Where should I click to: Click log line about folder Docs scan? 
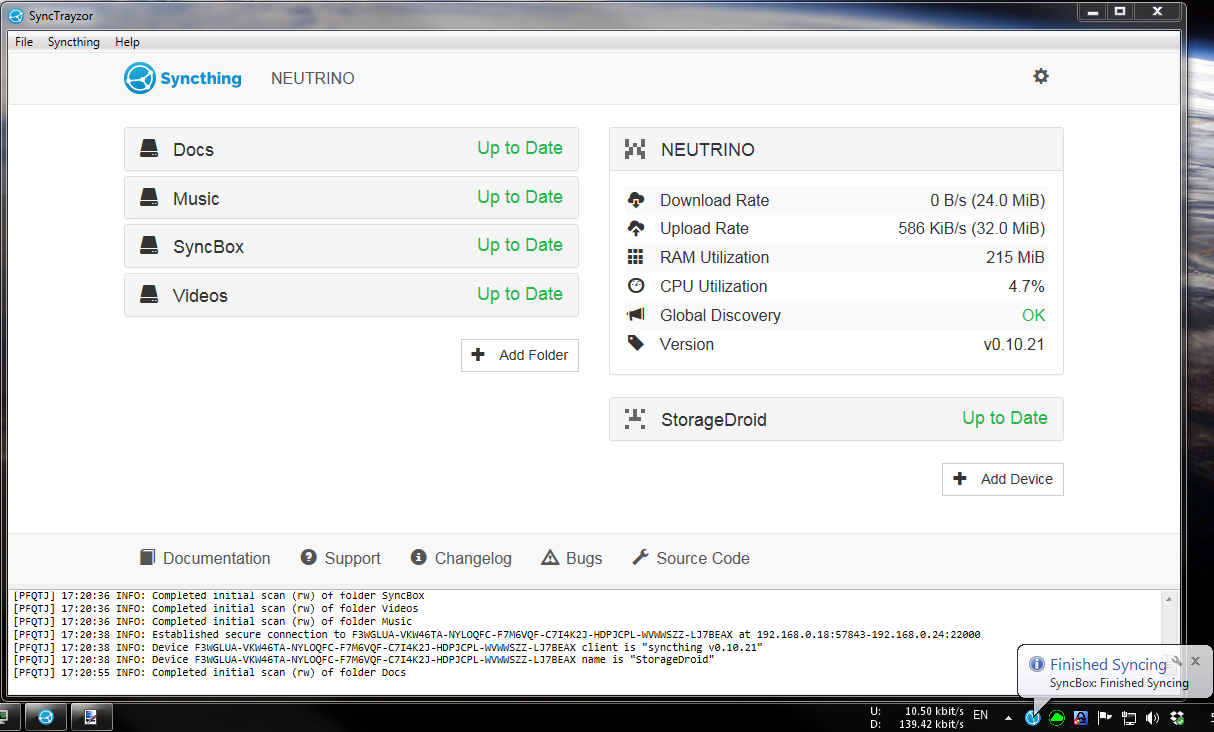click(210, 673)
